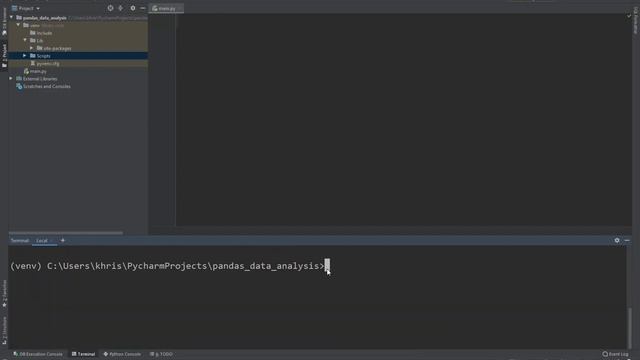The height and width of the screenshot is (360, 640).
Task: Click the Project panel horizontal scrollbar
Action: [66, 233]
